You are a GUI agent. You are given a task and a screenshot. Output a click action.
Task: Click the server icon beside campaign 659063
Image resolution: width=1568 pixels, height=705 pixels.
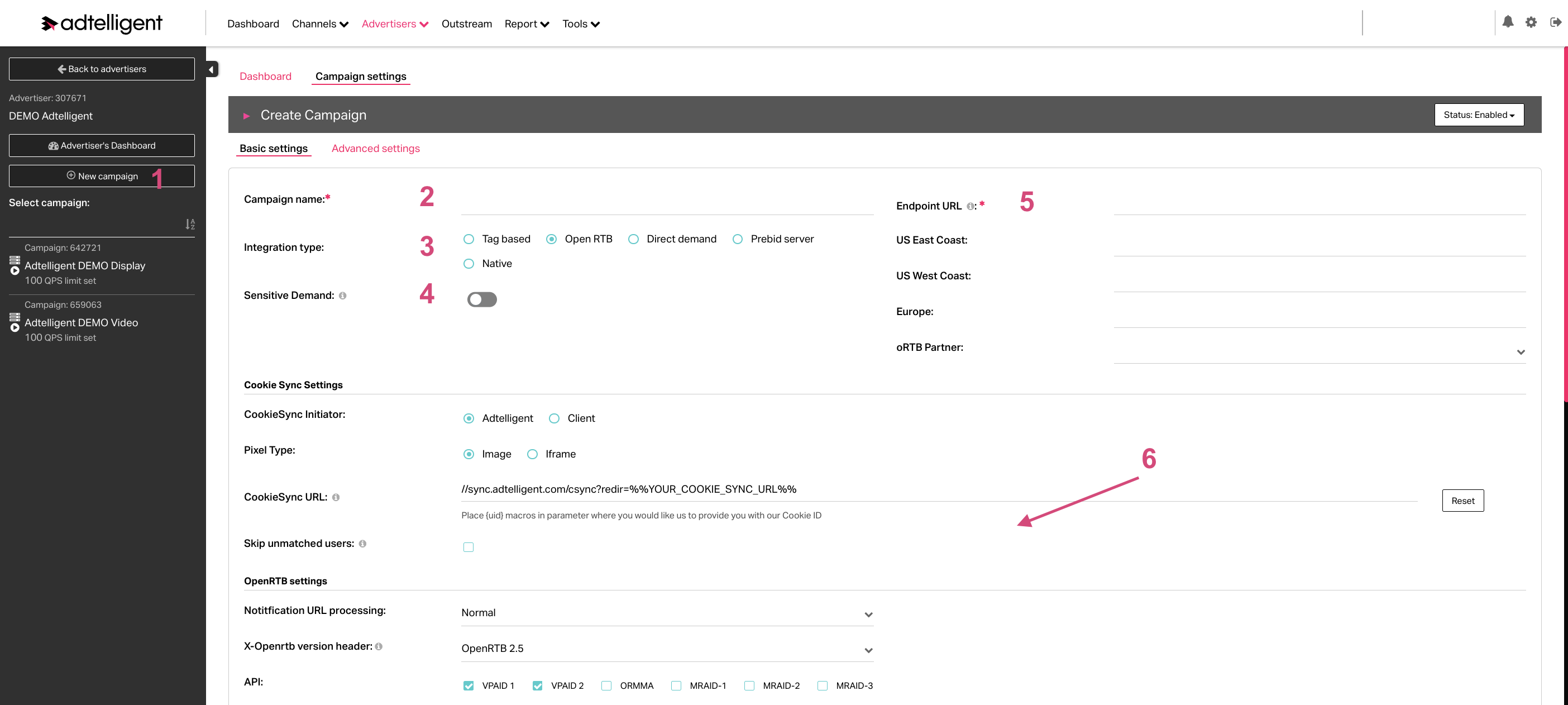(x=15, y=317)
